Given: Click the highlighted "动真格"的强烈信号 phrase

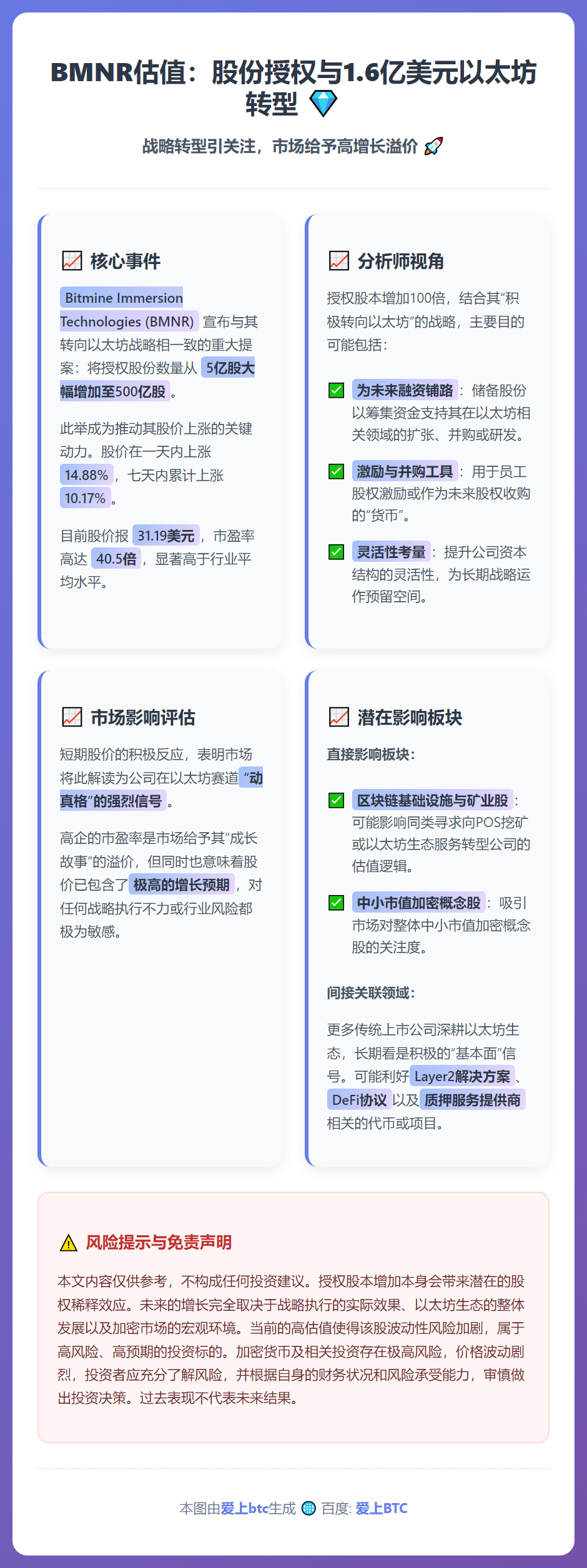Looking at the screenshot, I should pos(161,790).
